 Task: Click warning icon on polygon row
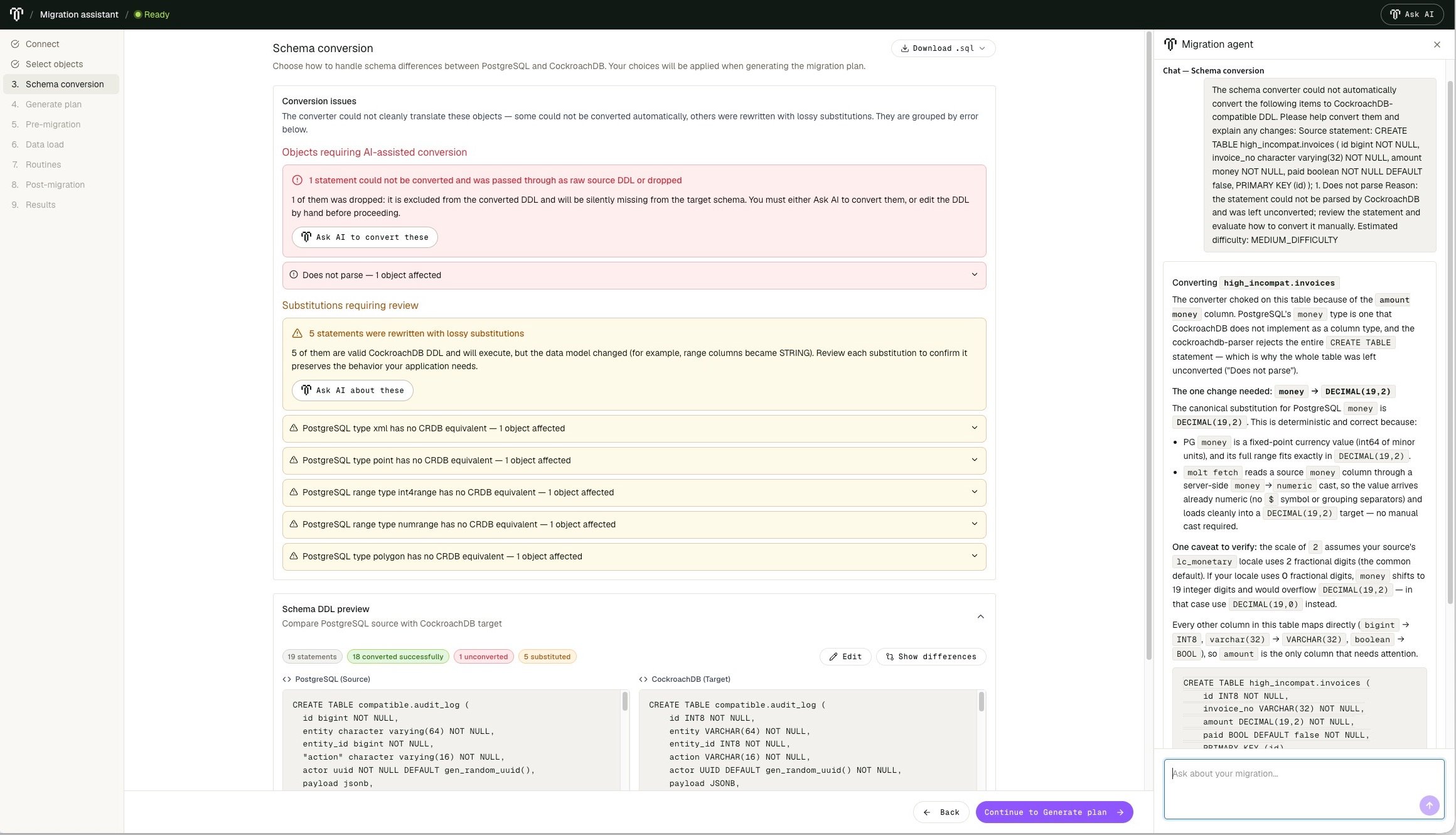[293, 556]
